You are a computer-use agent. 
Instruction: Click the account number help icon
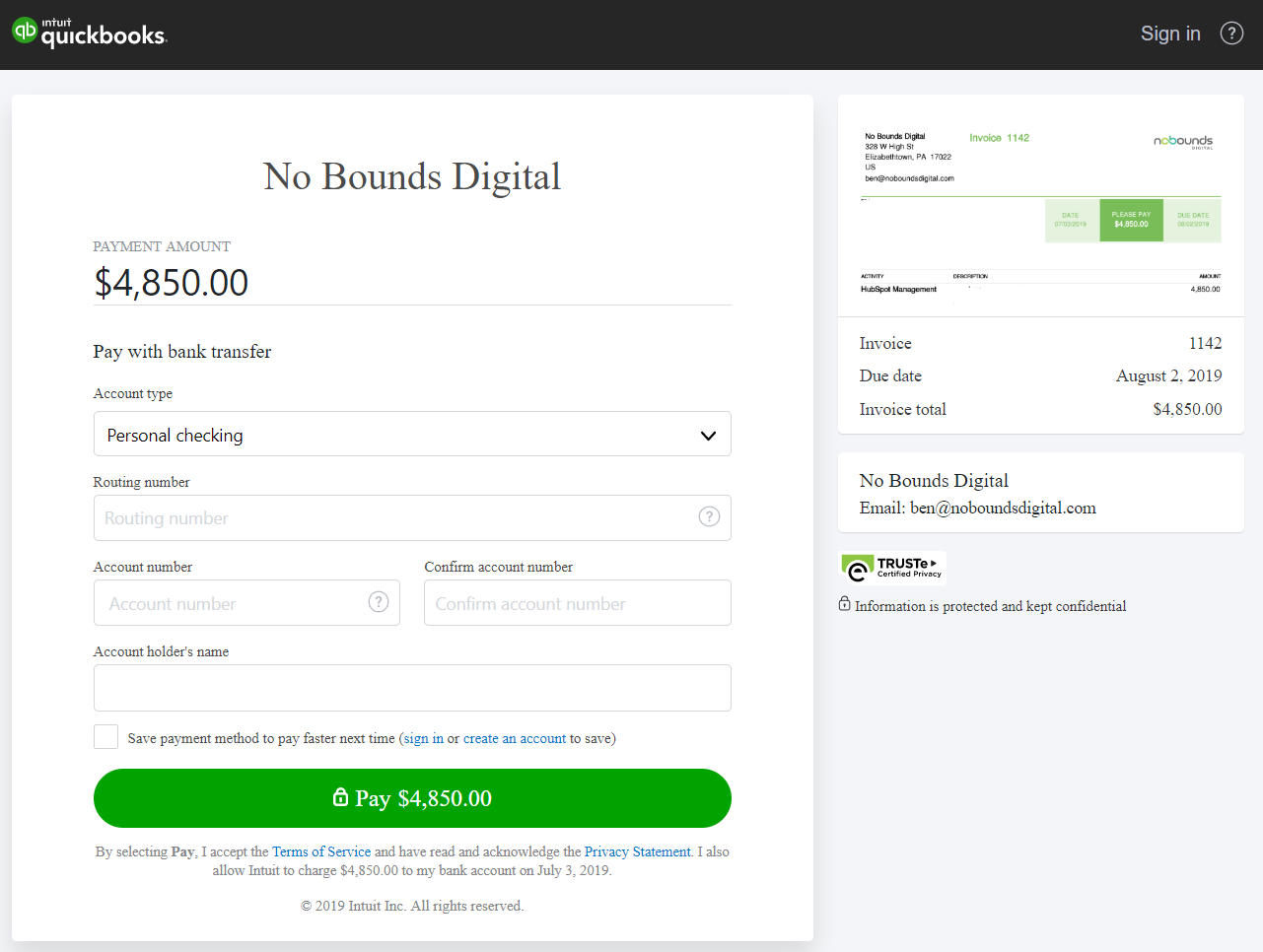[x=379, y=602]
